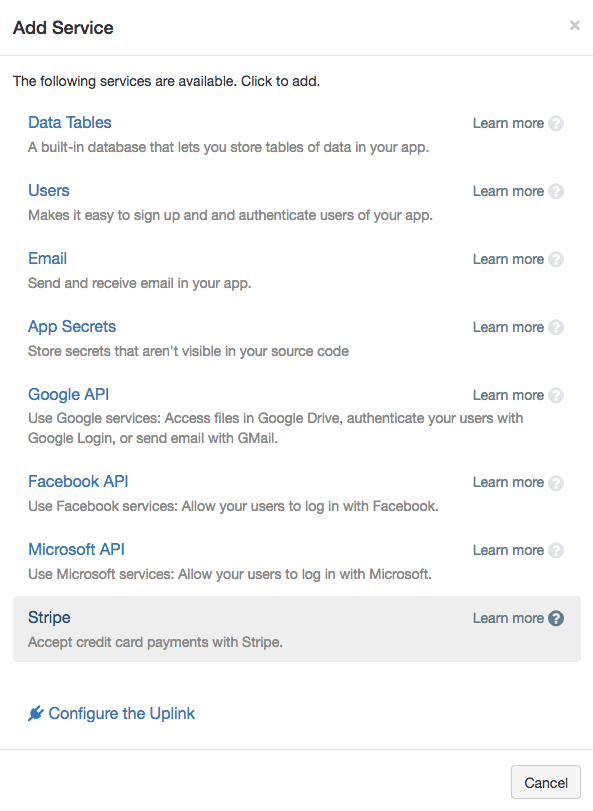
Task: Click the help icon for Google API
Action: pyautogui.click(x=556, y=395)
